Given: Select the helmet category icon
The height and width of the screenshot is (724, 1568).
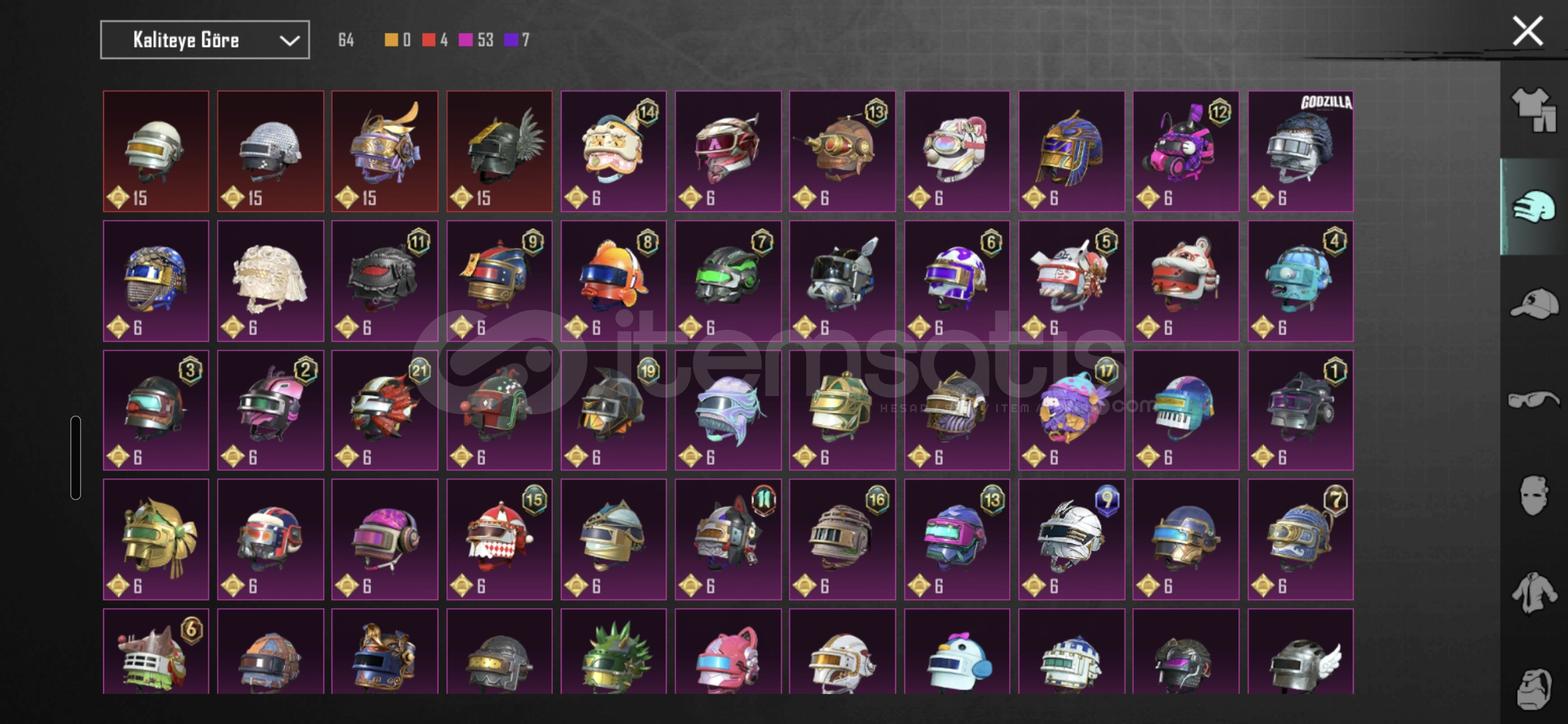Looking at the screenshot, I should [x=1533, y=206].
